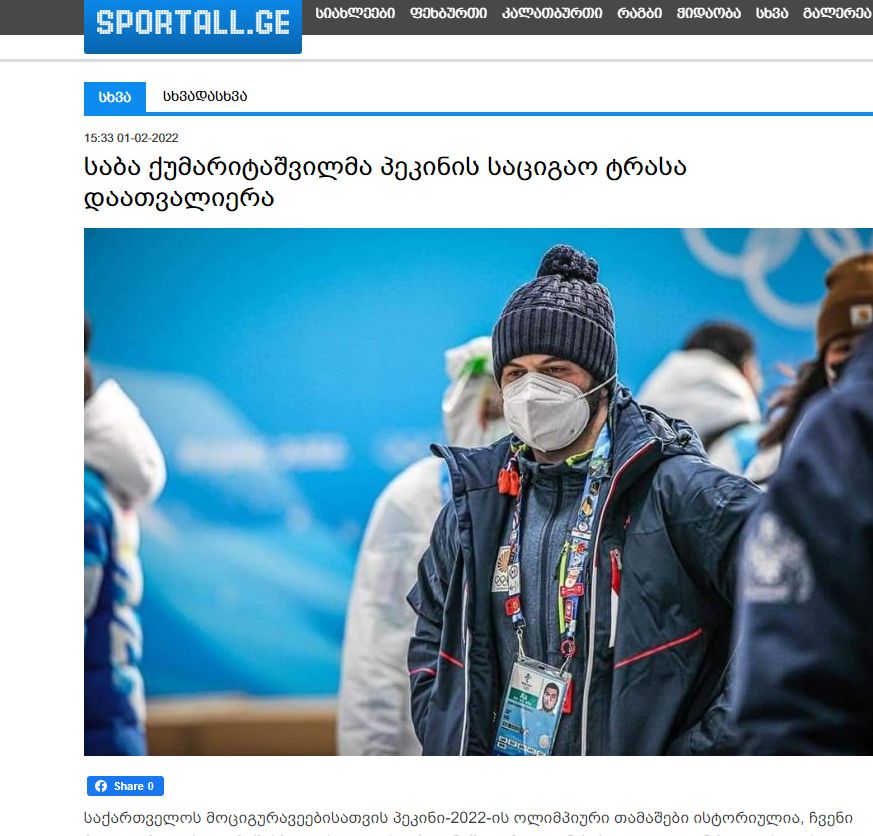Go to the ფეხბურთი football section
Viewport: 873px width, 836px height.
448,13
